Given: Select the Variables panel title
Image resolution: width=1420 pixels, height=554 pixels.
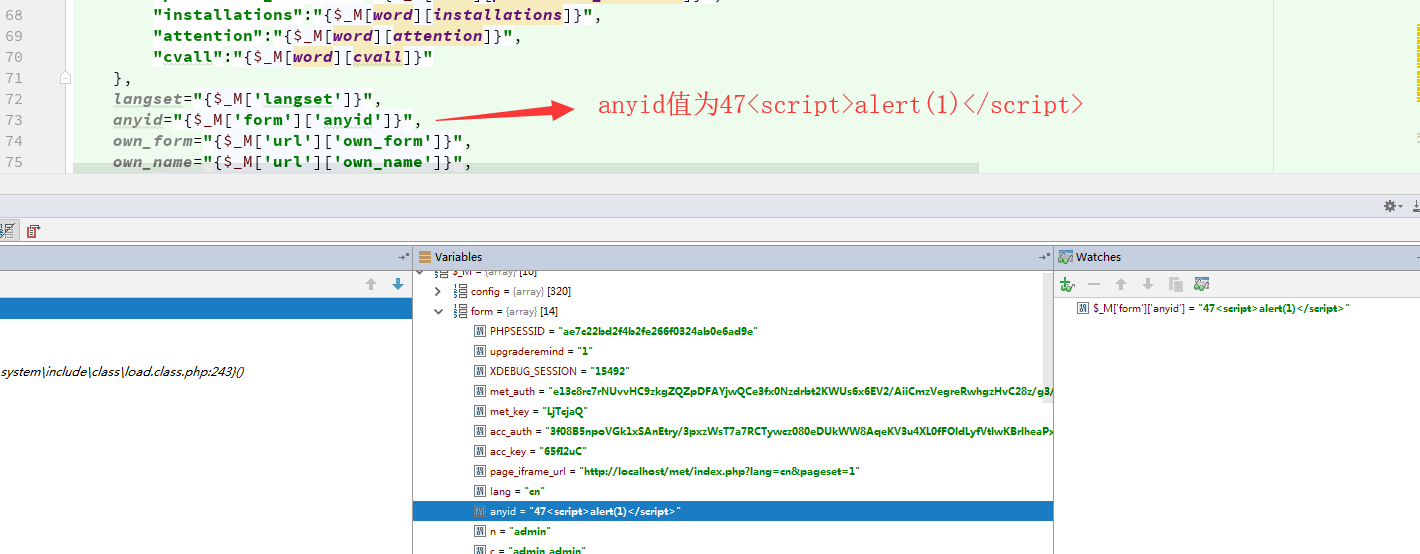Looking at the screenshot, I should pyautogui.click(x=458, y=257).
